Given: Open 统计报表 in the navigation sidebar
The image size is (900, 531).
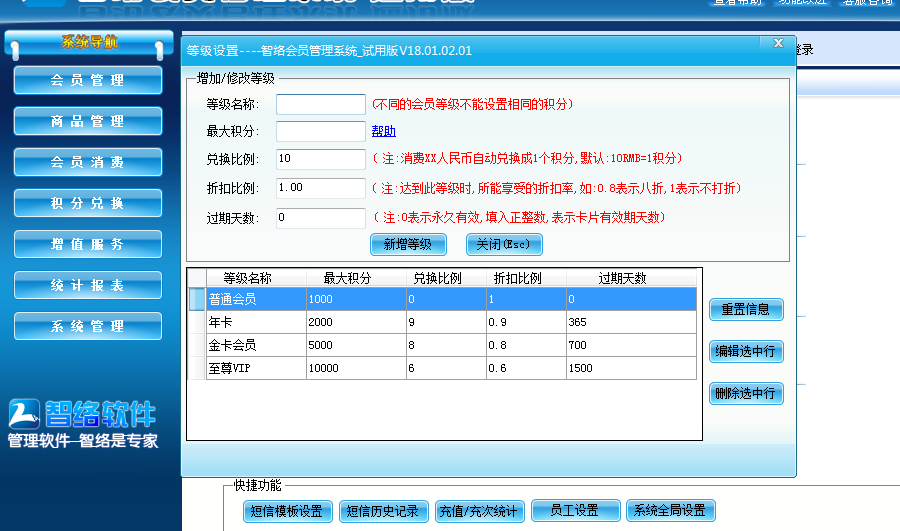Looking at the screenshot, I should (x=88, y=285).
